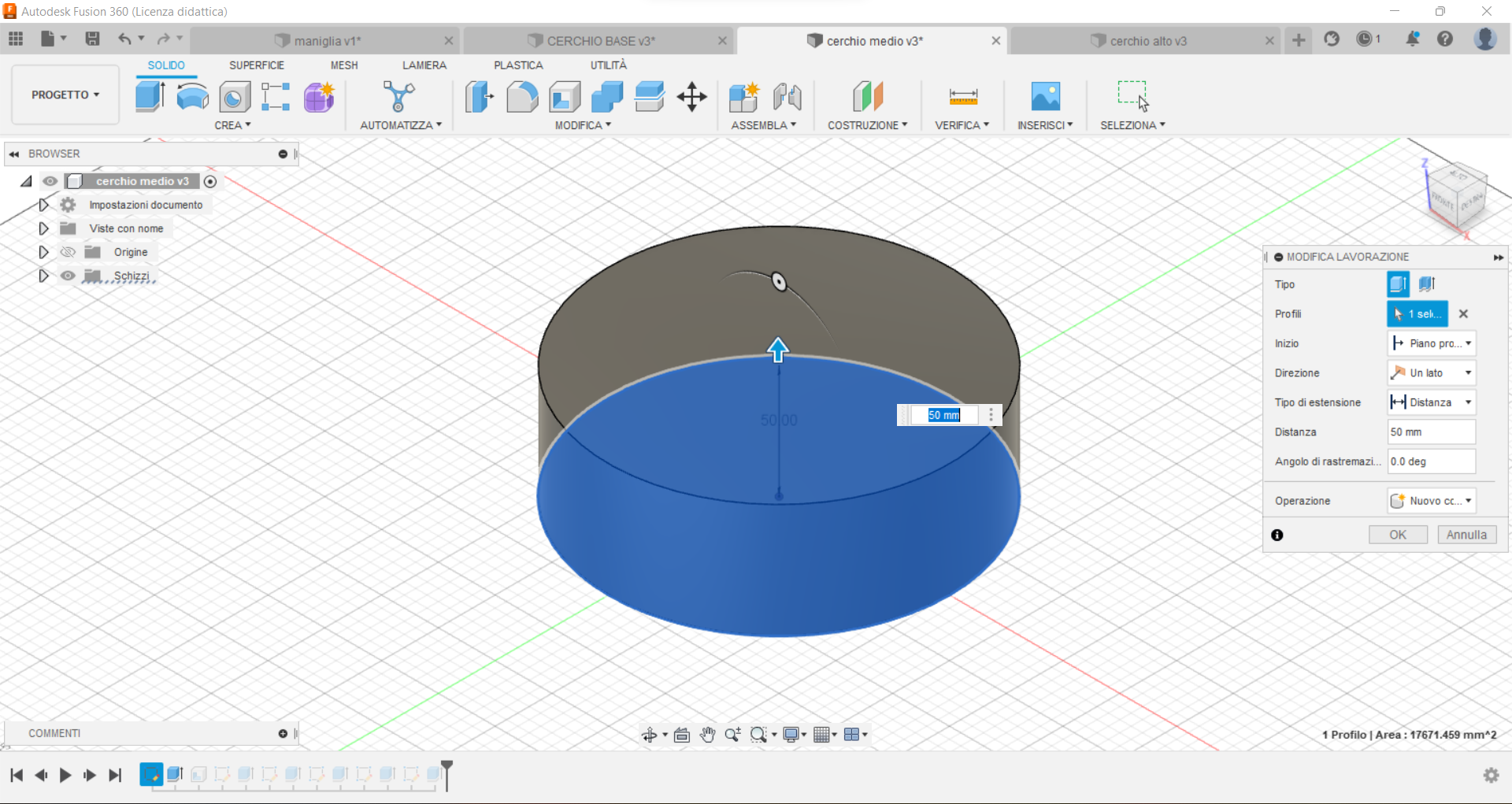Open the Automatizza tool icon
1512x804 pixels.
pos(398,96)
